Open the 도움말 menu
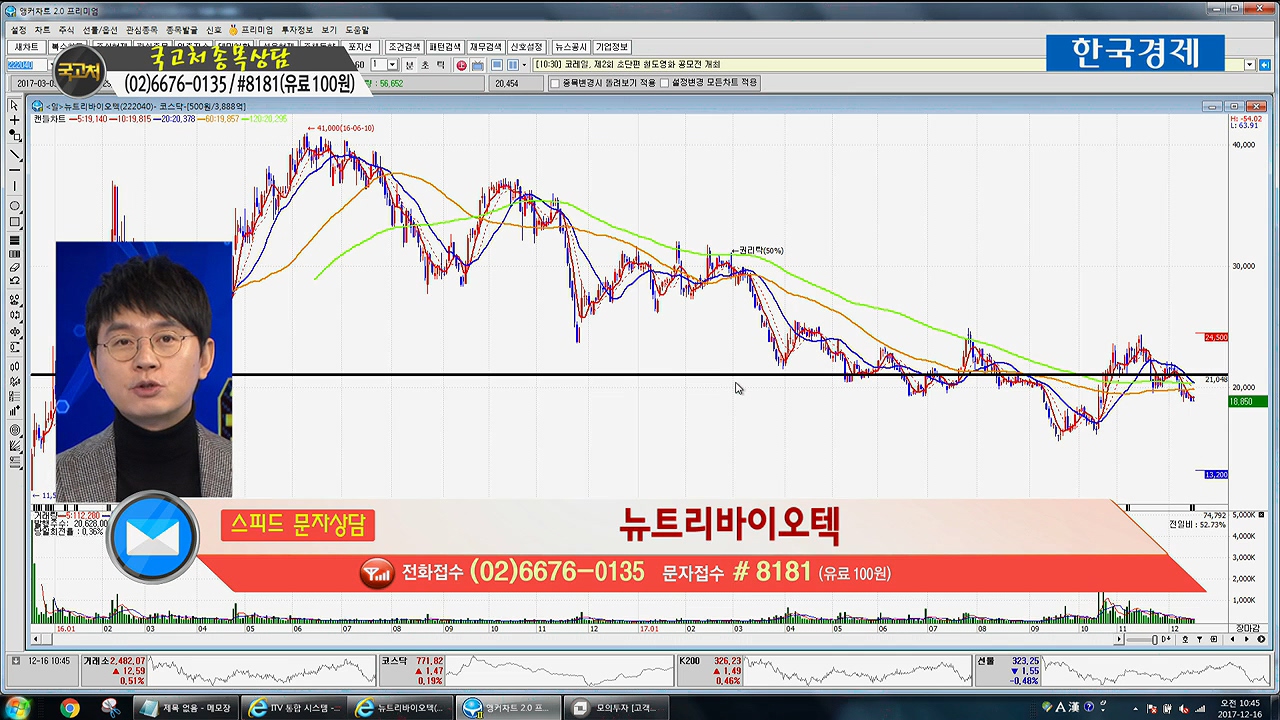The height and width of the screenshot is (720, 1280). (357, 30)
